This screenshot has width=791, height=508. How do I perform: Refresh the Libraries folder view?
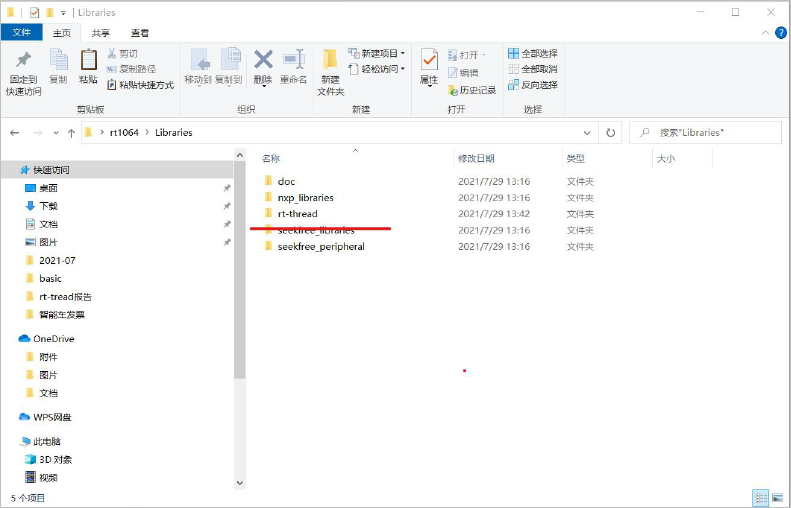pos(610,133)
